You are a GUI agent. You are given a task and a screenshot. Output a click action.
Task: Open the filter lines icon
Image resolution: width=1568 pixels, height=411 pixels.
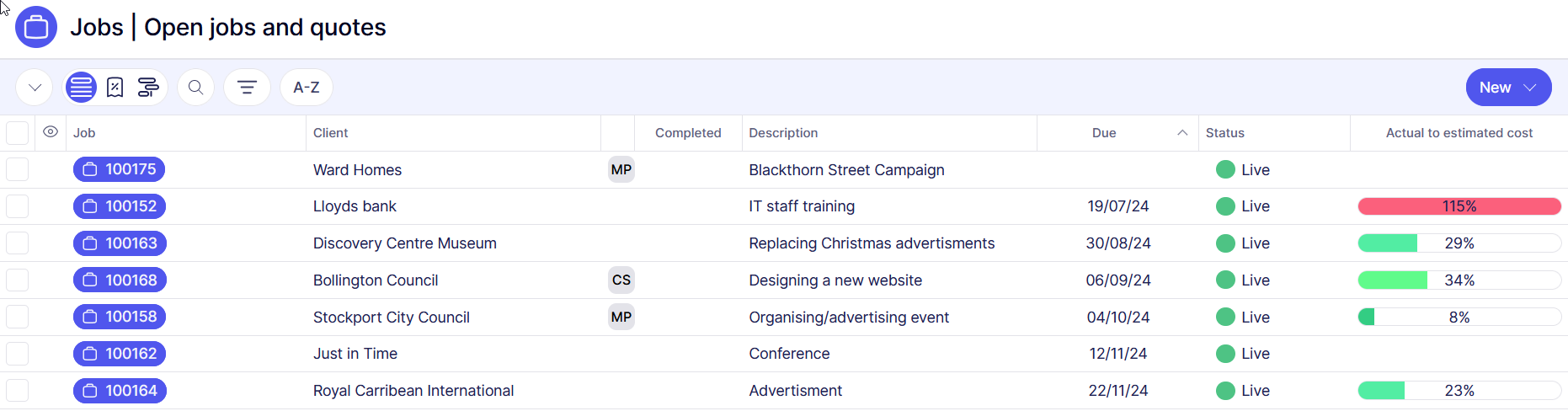point(247,88)
